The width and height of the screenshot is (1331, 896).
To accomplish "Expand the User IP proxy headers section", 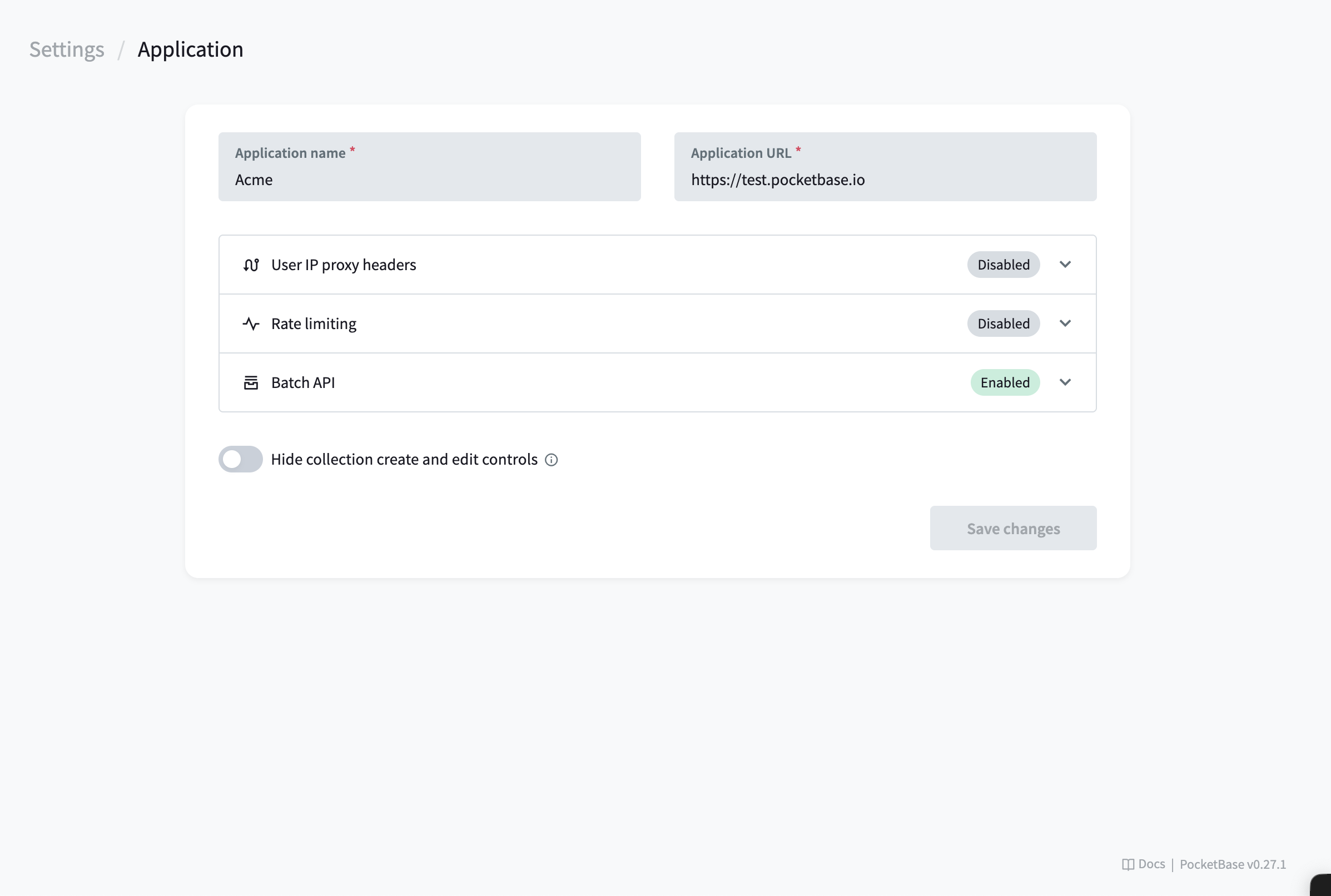I will (x=1065, y=265).
